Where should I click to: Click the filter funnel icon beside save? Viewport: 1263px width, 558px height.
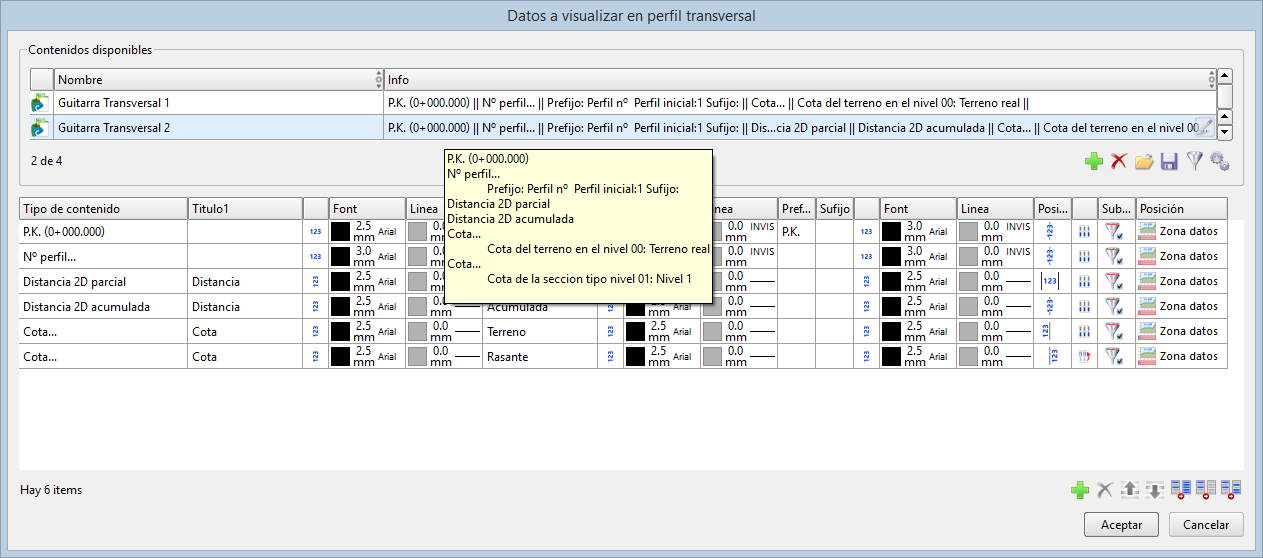pyautogui.click(x=1194, y=160)
